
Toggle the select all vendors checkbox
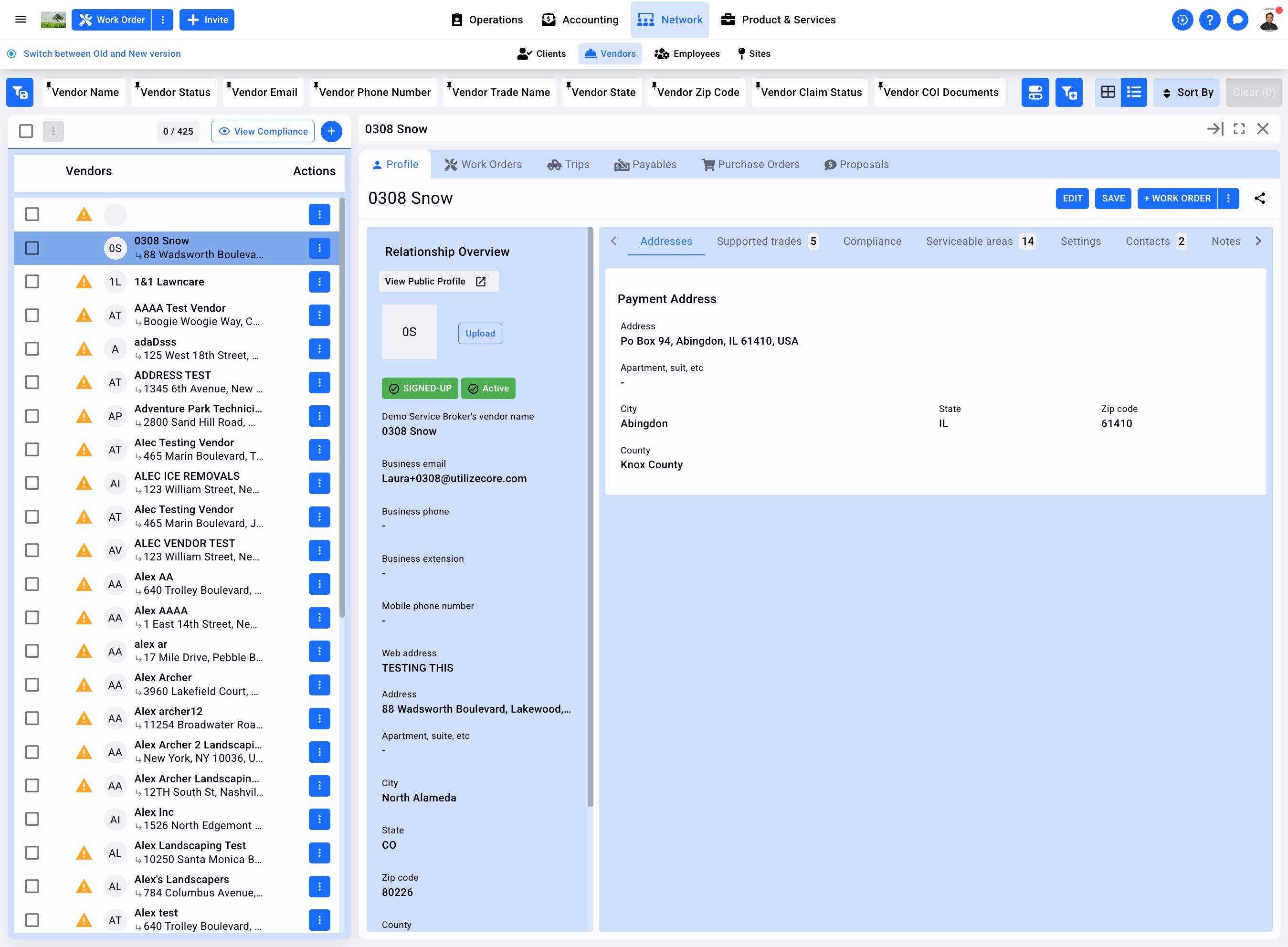(x=26, y=131)
